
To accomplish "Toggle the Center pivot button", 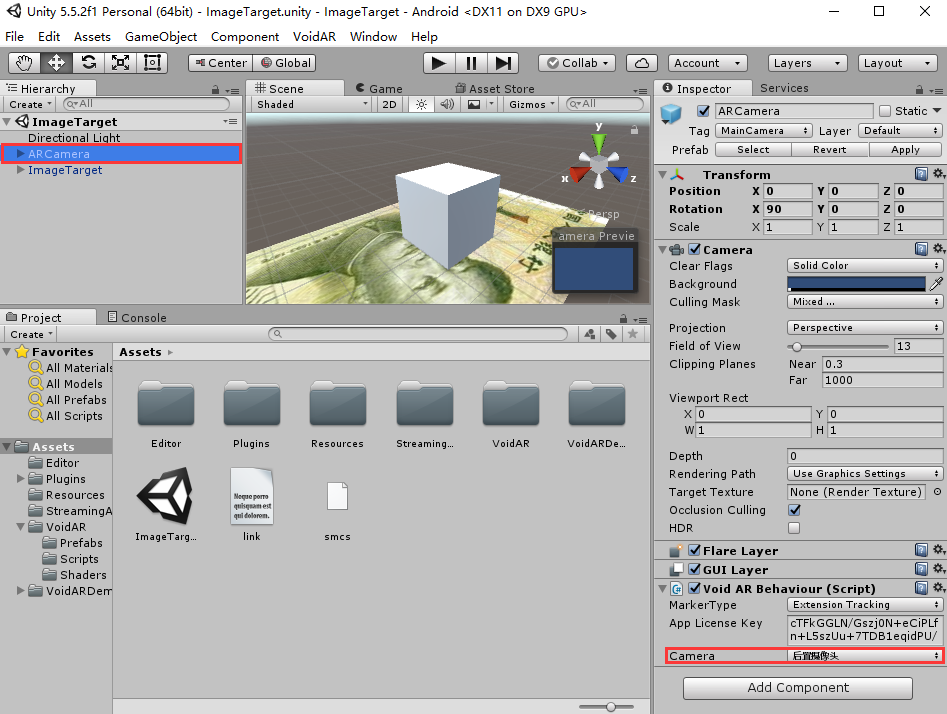I will tap(220, 63).
